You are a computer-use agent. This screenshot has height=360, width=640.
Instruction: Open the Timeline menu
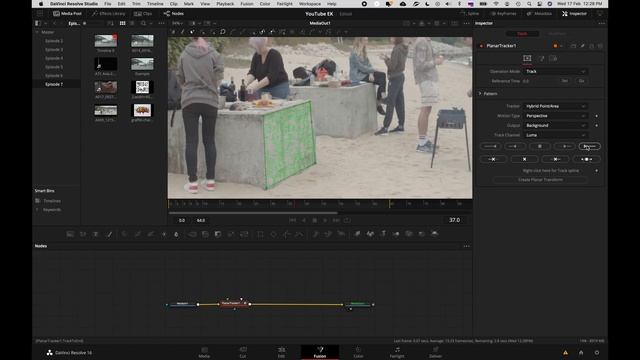click(x=155, y=4)
